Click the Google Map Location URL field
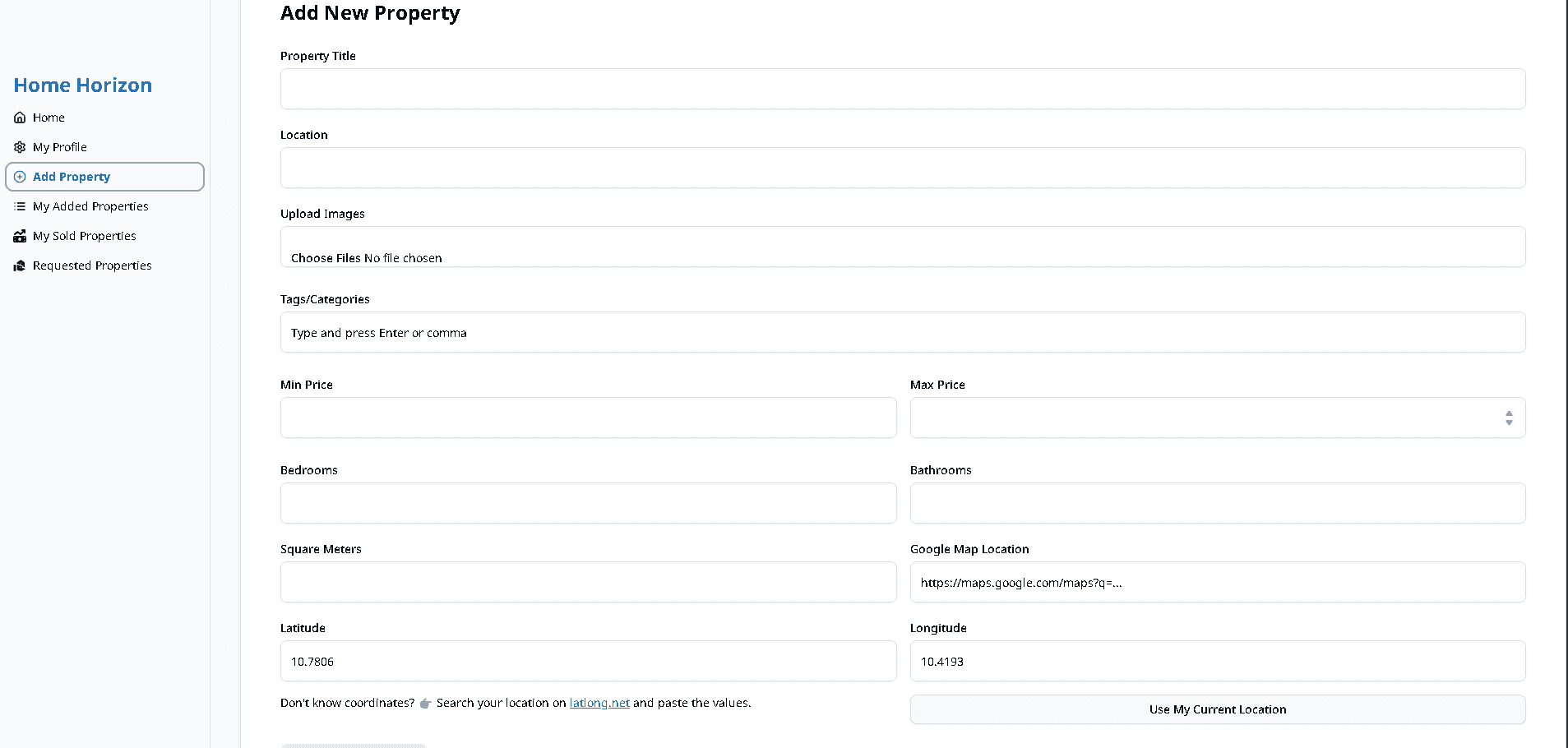This screenshot has width=1568, height=748. [1217, 582]
